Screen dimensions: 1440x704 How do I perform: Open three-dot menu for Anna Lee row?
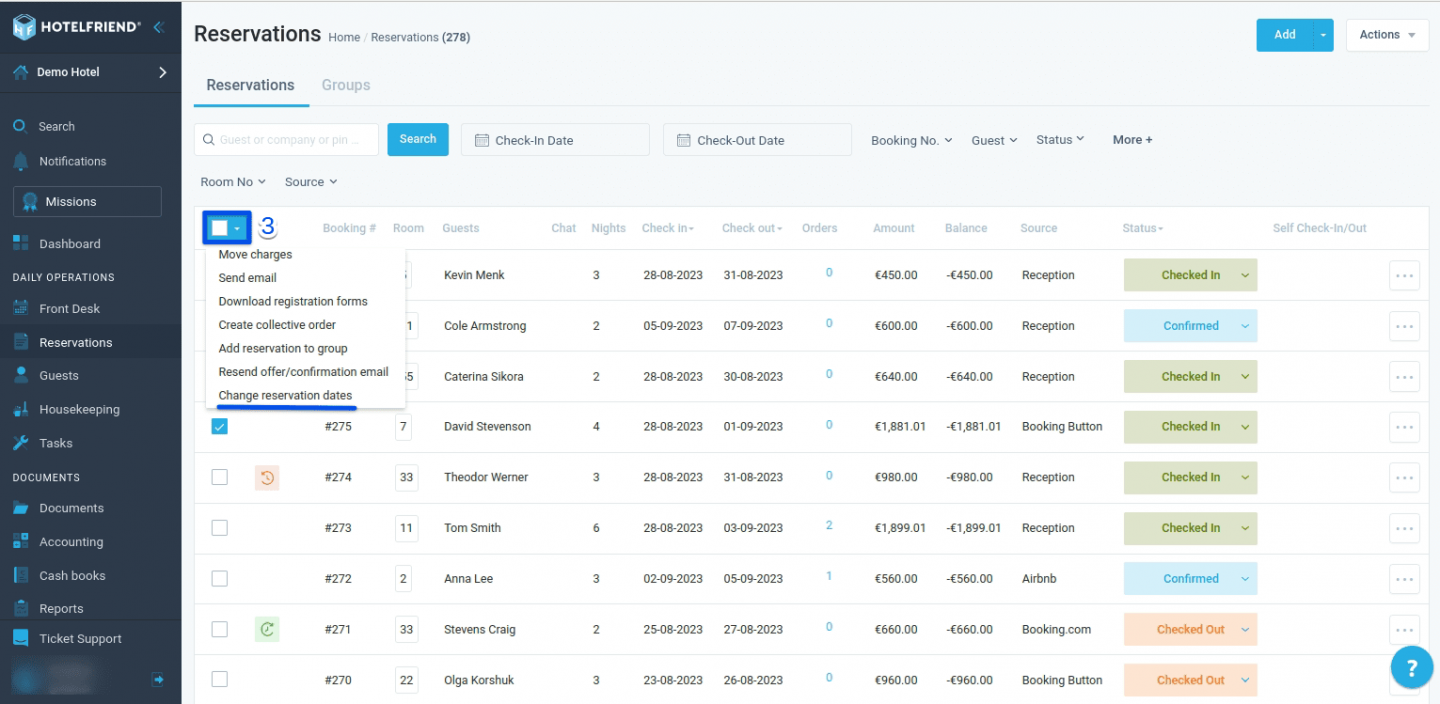click(x=1404, y=579)
